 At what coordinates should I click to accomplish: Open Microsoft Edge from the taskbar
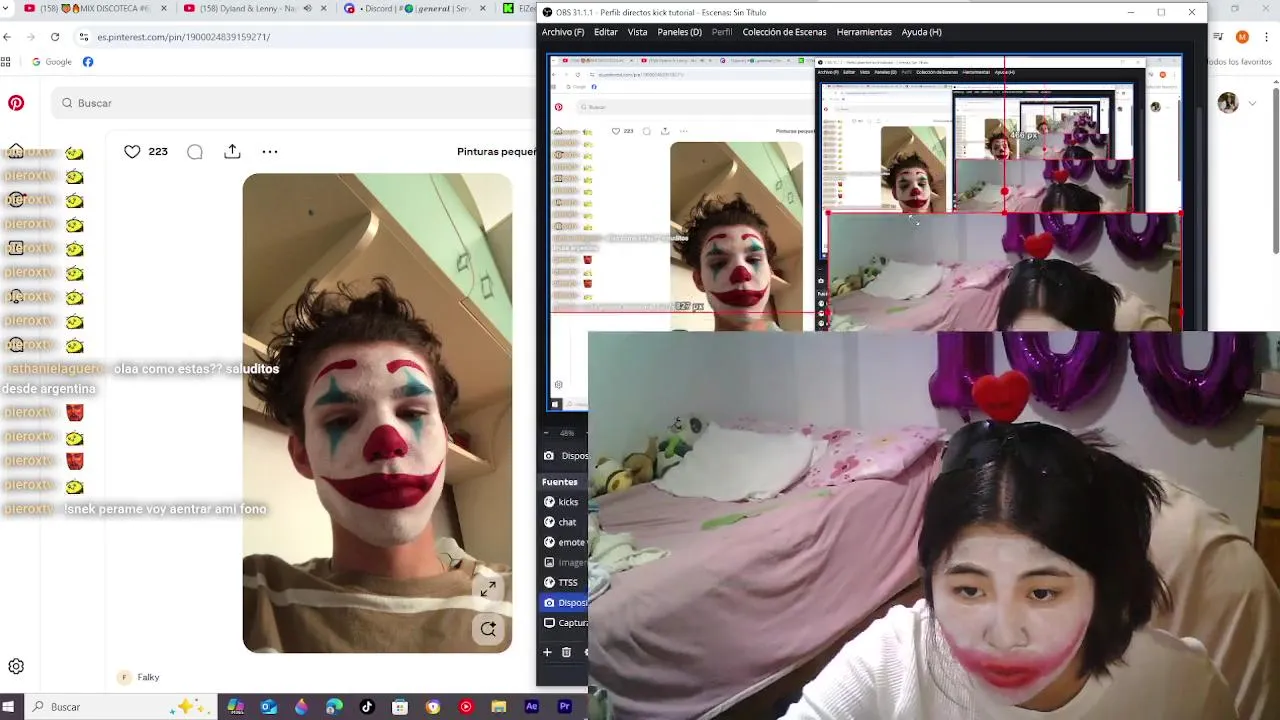[x=334, y=707]
